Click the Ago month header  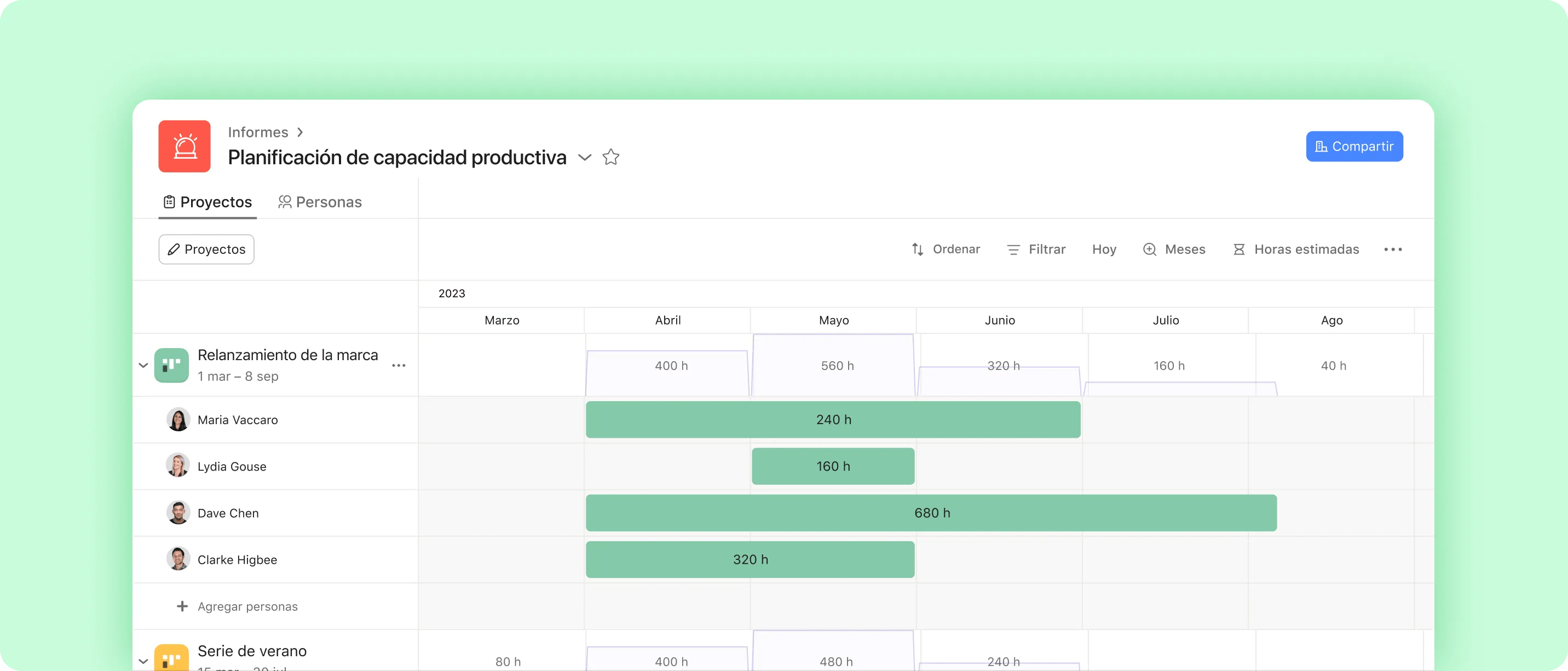pyautogui.click(x=1332, y=321)
